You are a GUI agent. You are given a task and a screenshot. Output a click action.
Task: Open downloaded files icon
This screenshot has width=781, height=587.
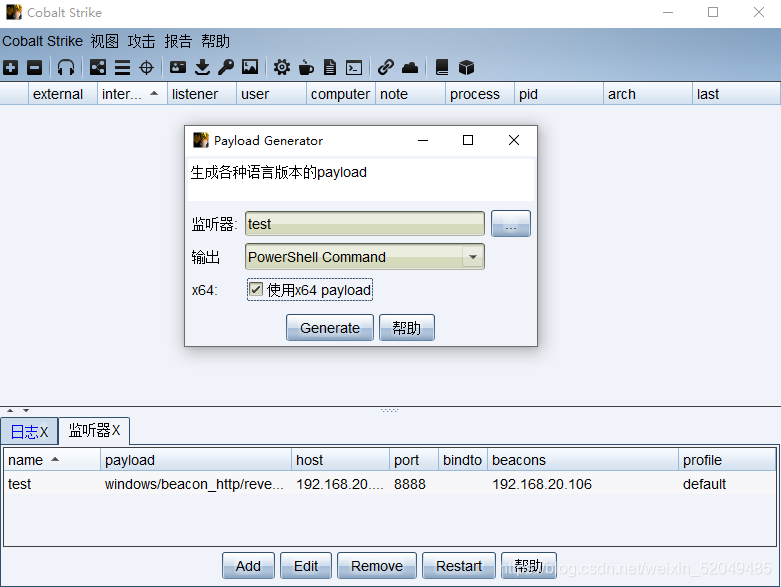click(x=202, y=67)
